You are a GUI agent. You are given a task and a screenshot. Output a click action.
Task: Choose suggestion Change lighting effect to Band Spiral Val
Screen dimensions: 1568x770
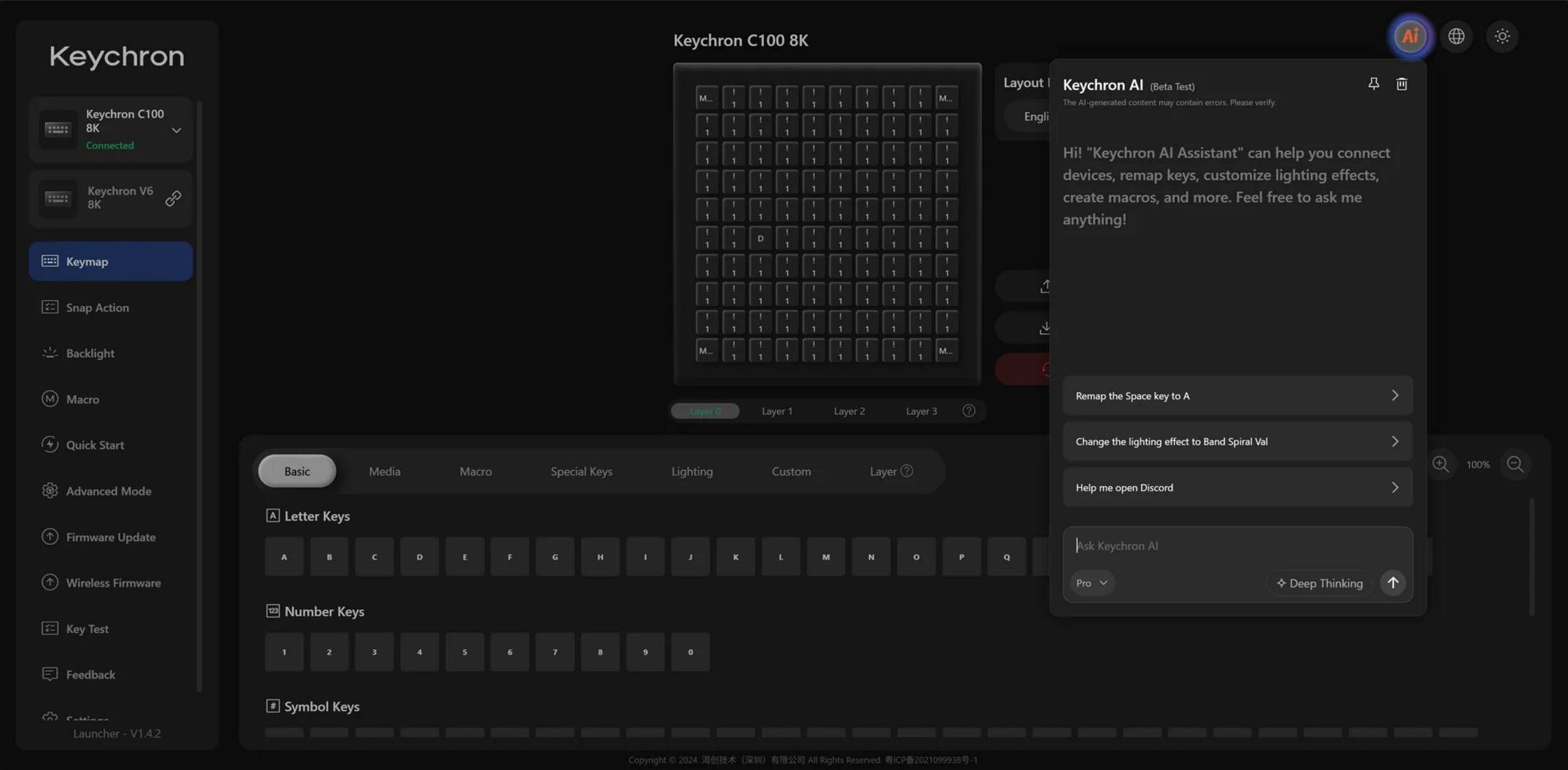[x=1237, y=441]
